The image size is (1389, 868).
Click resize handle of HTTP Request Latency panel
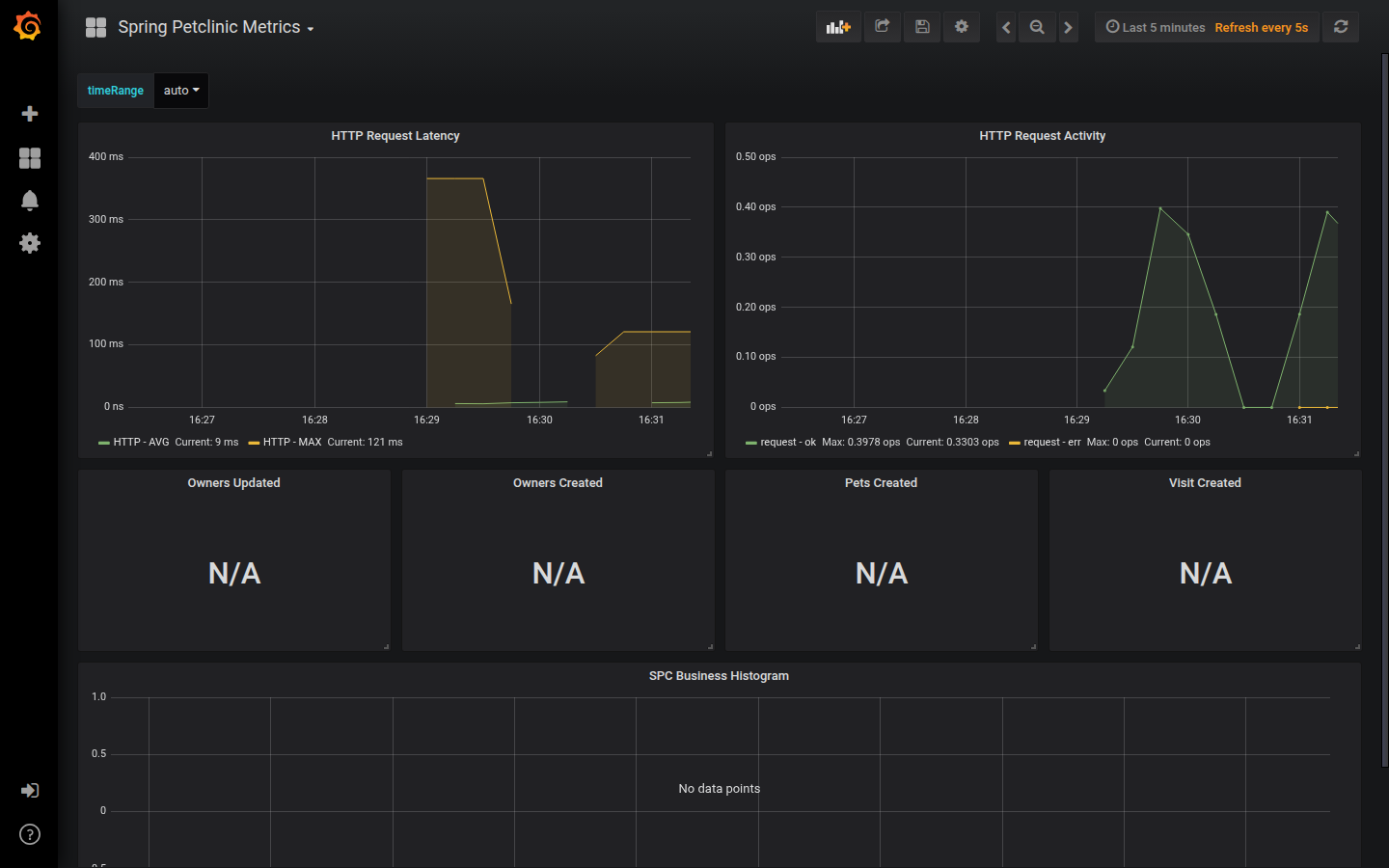pos(709,453)
